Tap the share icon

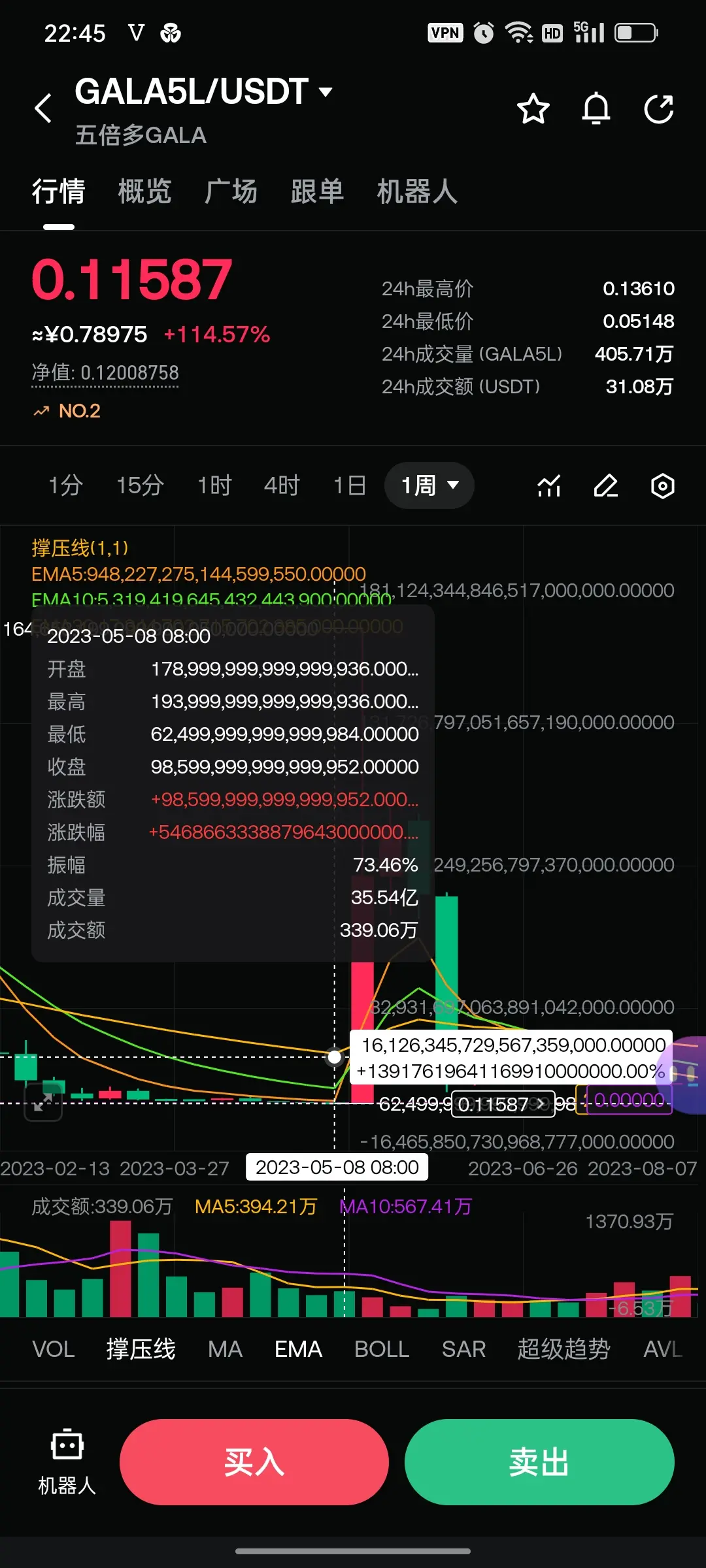tap(659, 108)
